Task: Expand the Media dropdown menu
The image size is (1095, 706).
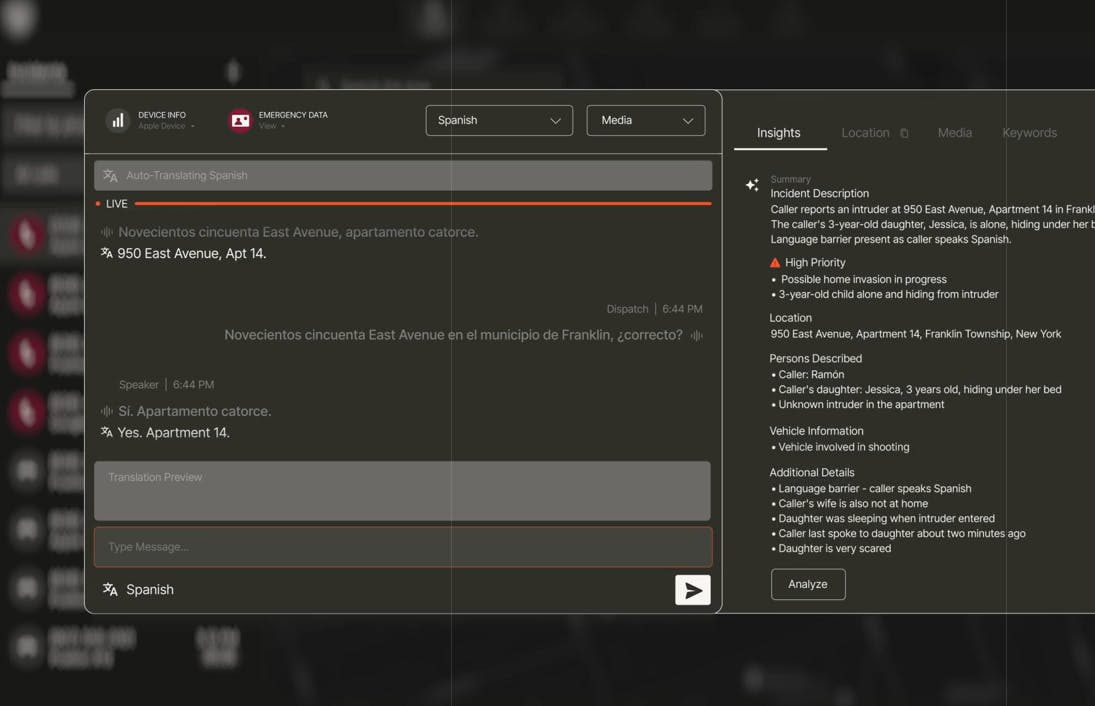Action: click(645, 120)
